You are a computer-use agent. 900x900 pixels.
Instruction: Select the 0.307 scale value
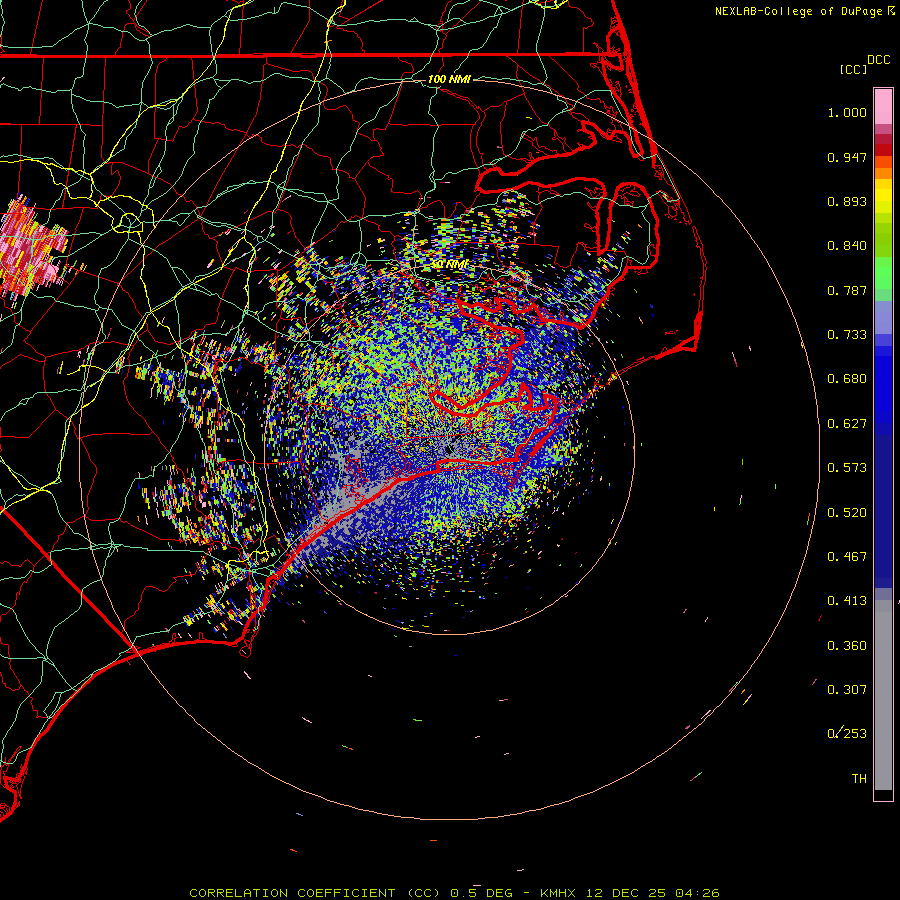[x=847, y=690]
